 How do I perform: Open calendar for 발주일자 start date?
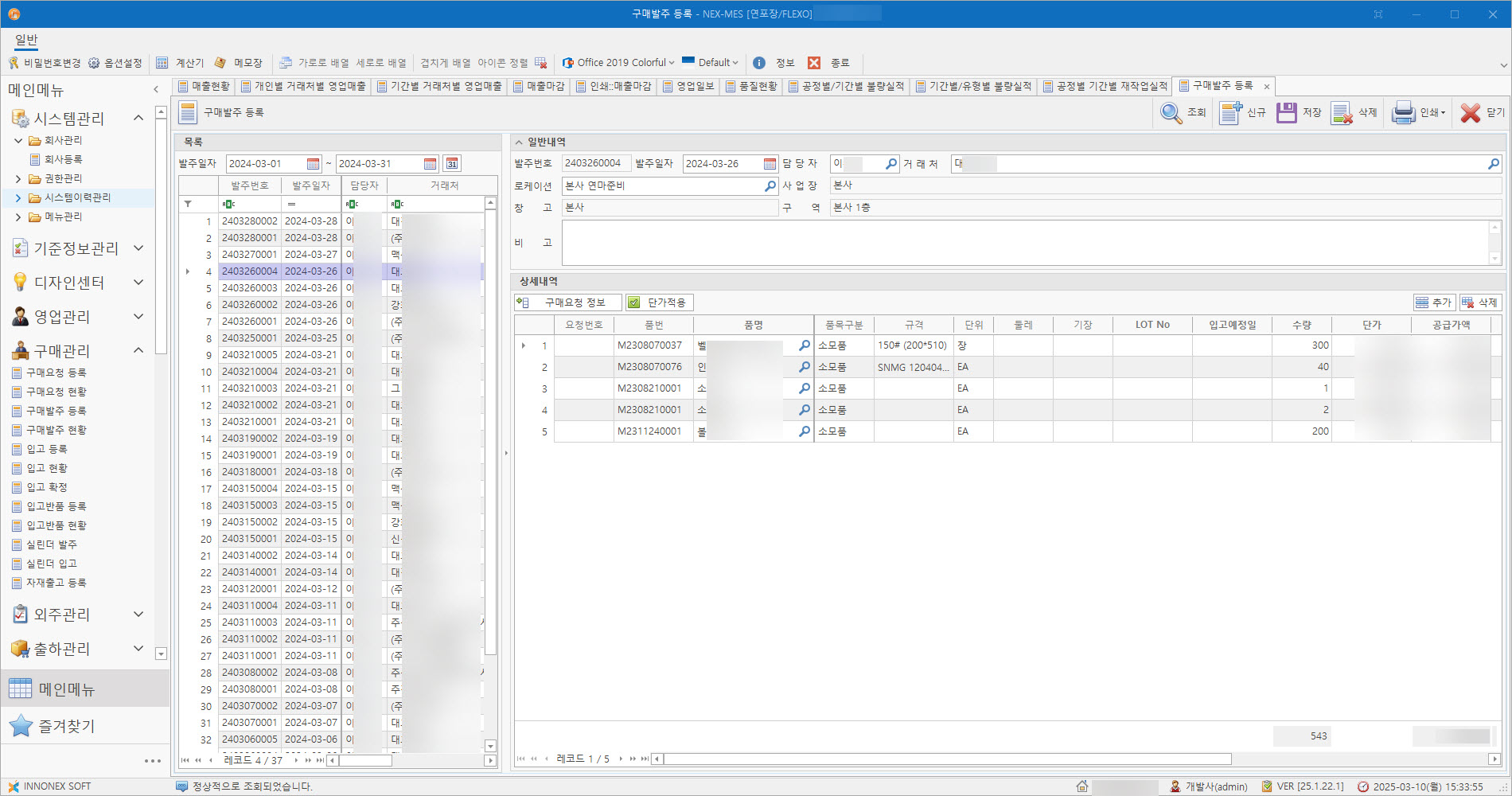click(314, 164)
